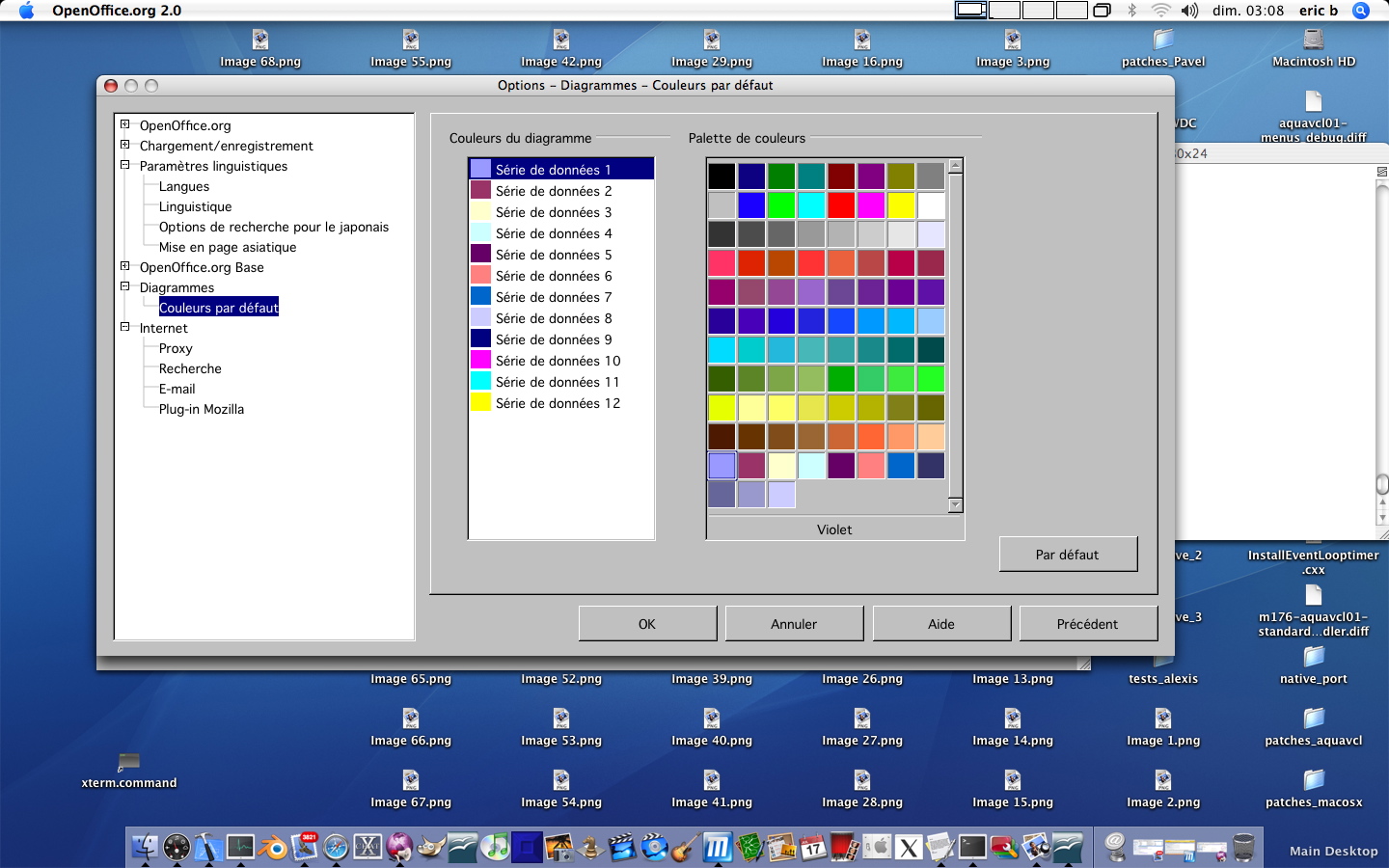Launch iTunes from the Dock

(495, 847)
